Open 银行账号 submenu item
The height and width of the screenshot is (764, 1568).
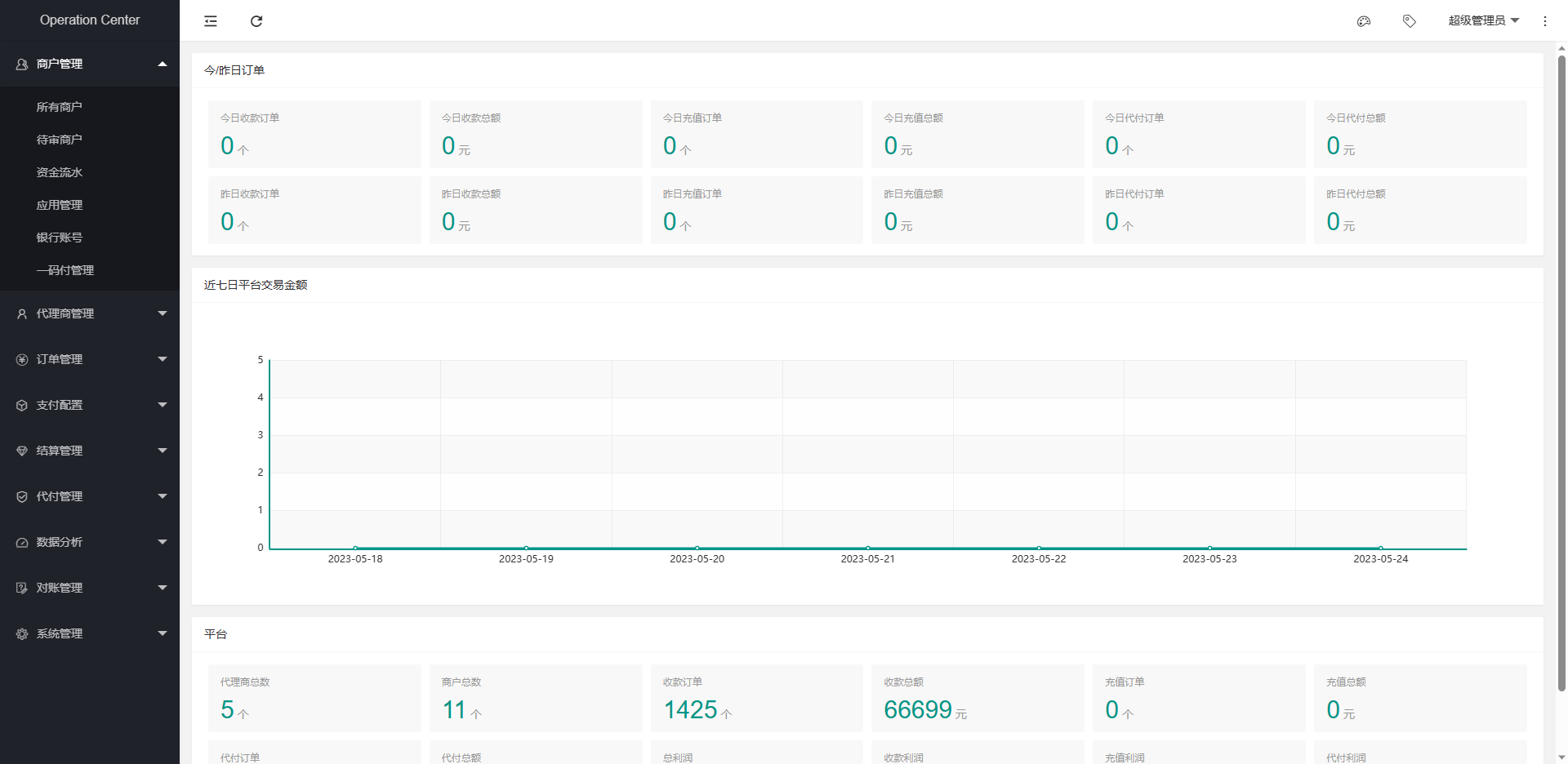[90, 238]
